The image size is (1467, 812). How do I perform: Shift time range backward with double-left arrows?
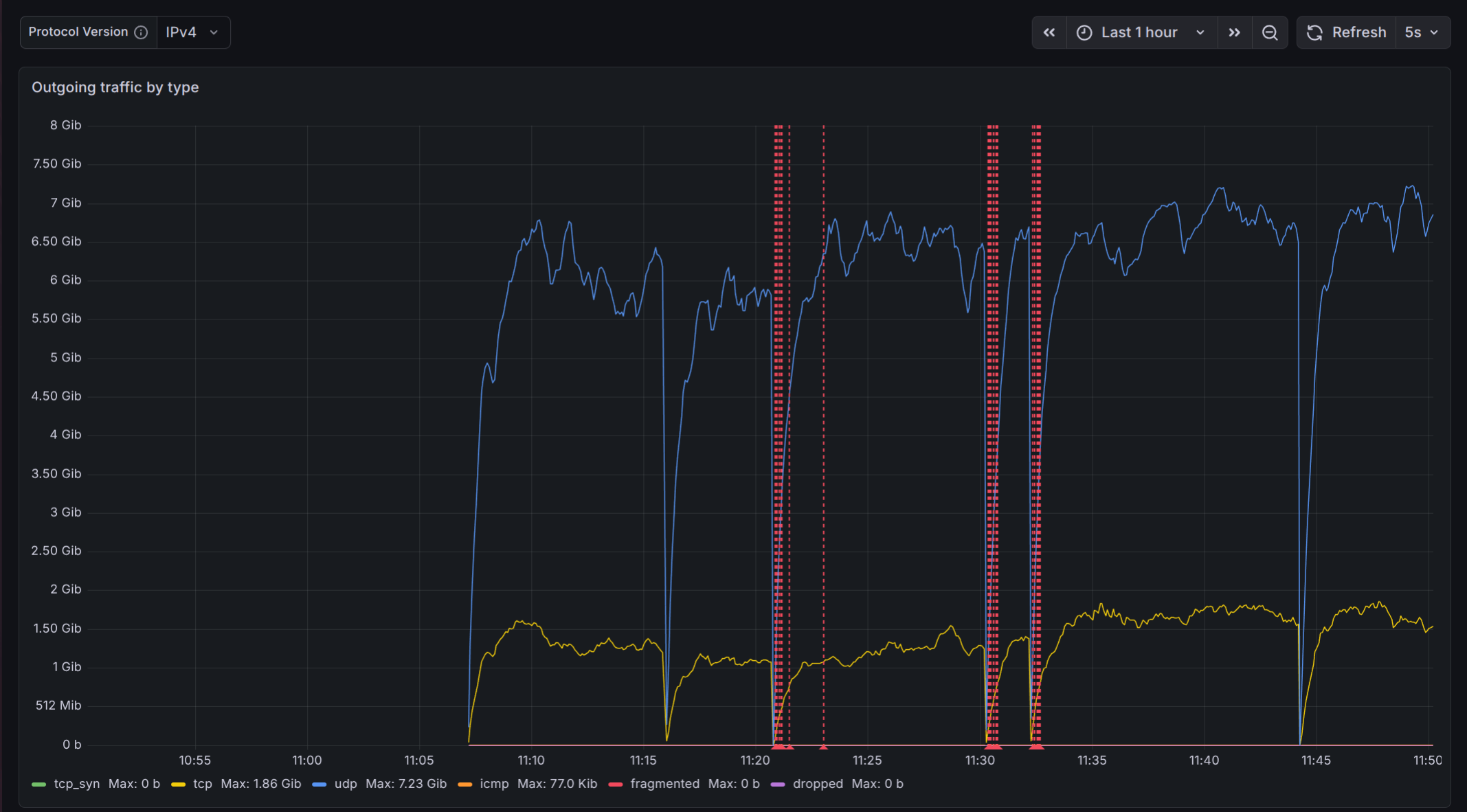1049,32
